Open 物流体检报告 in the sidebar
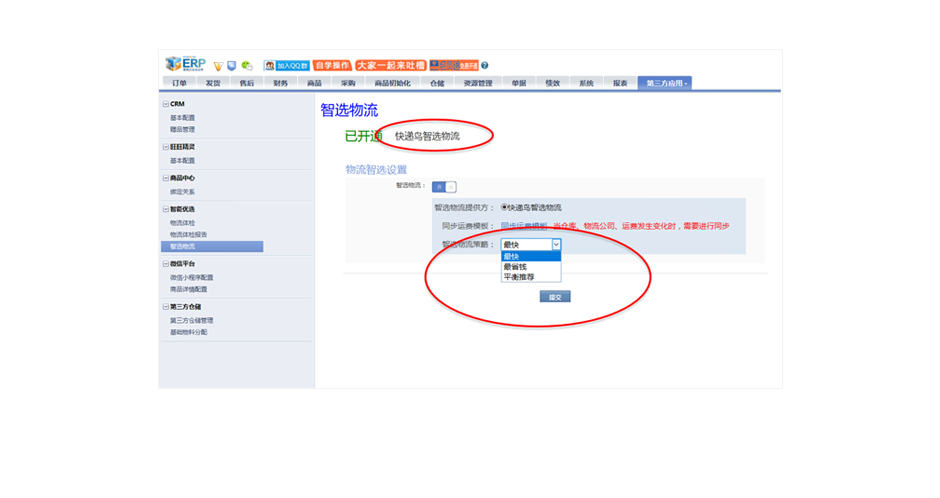940x498 pixels. click(x=188, y=234)
